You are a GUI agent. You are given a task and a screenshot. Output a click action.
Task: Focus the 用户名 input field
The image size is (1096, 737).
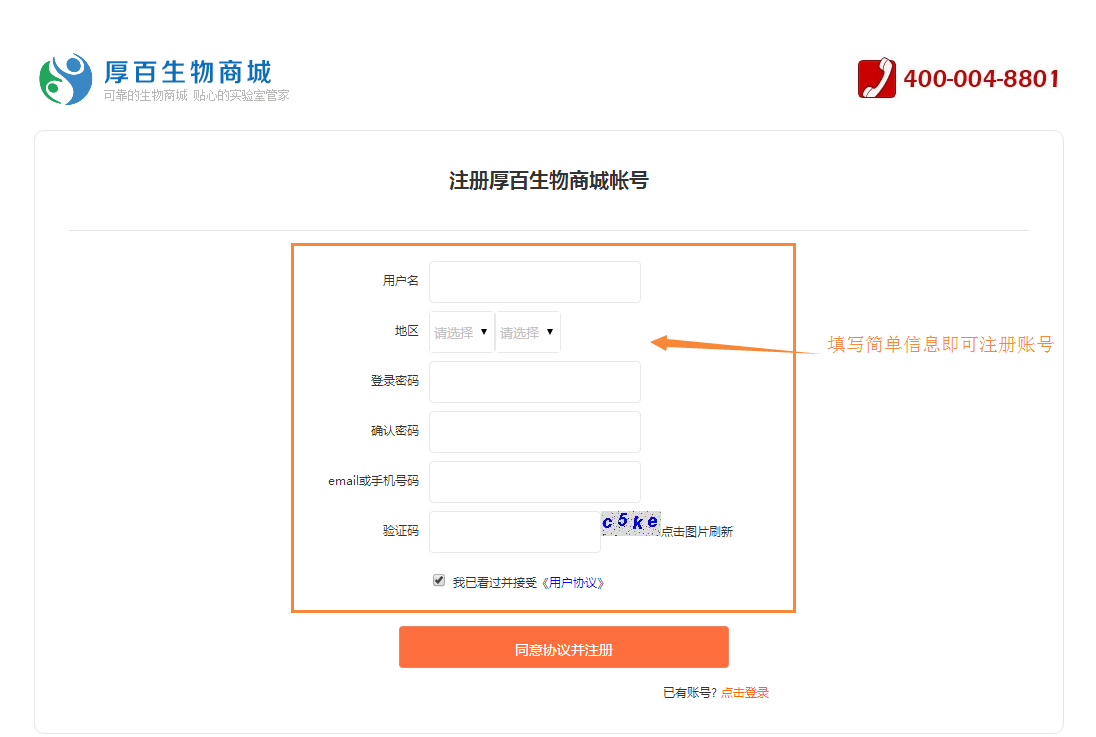(535, 282)
